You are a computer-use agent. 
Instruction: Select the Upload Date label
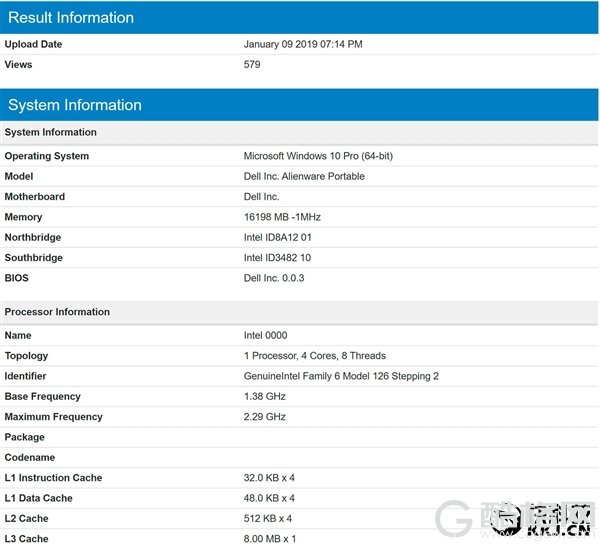click(x=33, y=44)
